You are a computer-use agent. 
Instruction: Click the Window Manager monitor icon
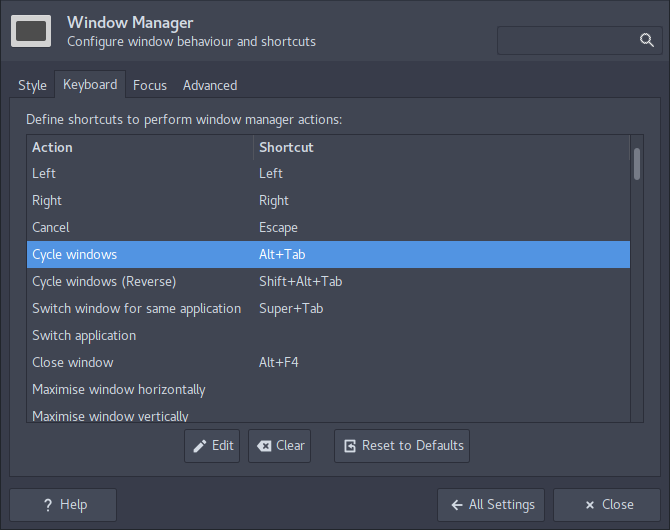[31, 31]
